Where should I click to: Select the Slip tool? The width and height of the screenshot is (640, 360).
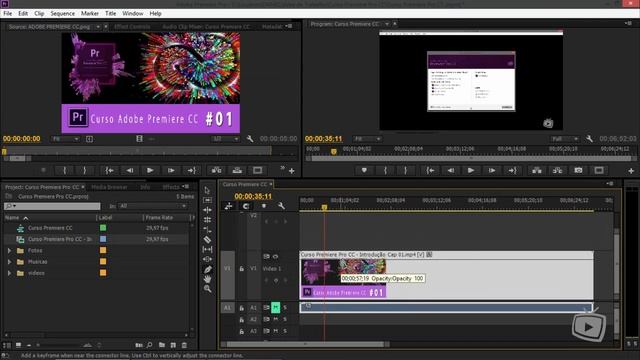click(x=207, y=249)
